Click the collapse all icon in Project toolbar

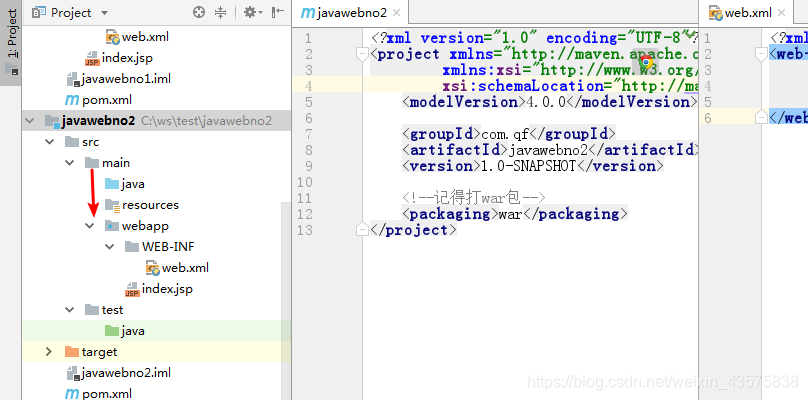tap(221, 12)
